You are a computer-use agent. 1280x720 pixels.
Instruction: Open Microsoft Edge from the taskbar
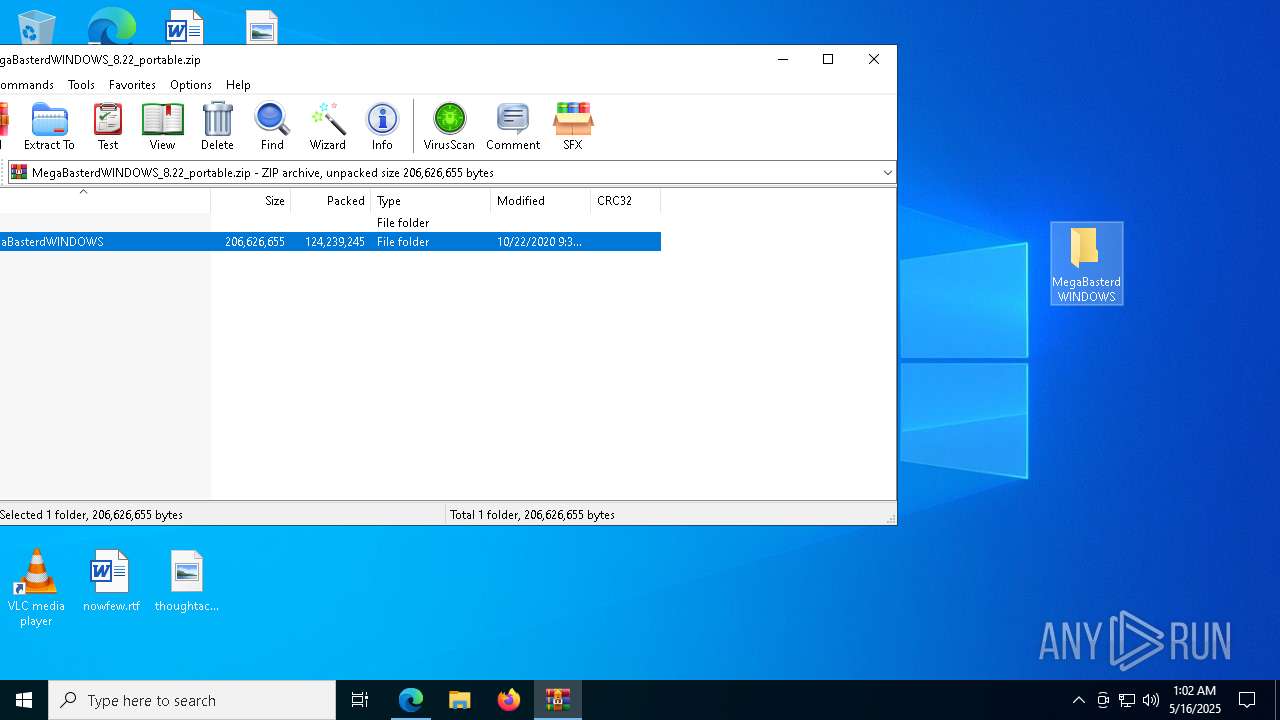[x=411, y=700]
